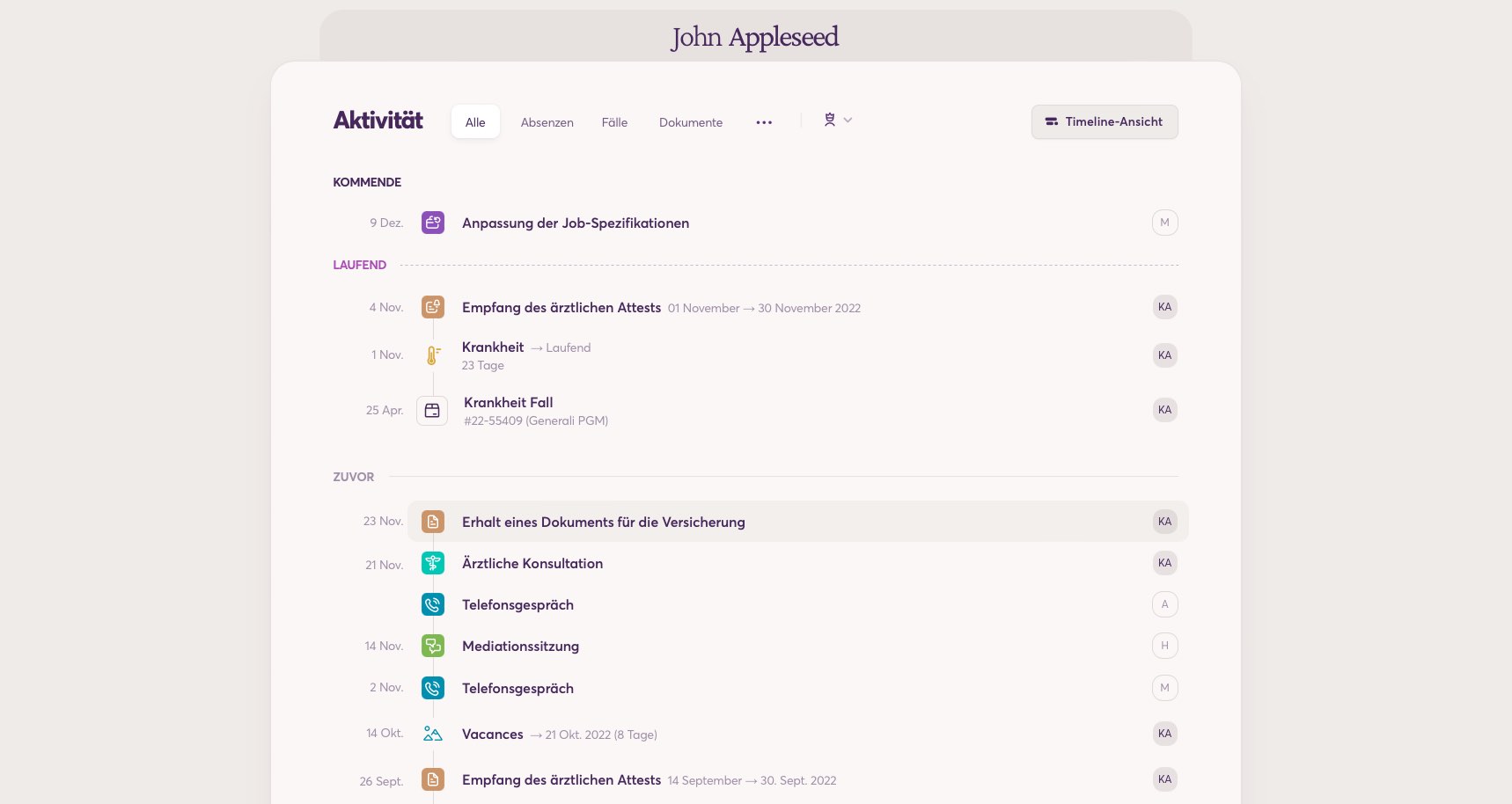Open the 26 Sept. Empfang des ärztlichen Attests

(x=561, y=780)
